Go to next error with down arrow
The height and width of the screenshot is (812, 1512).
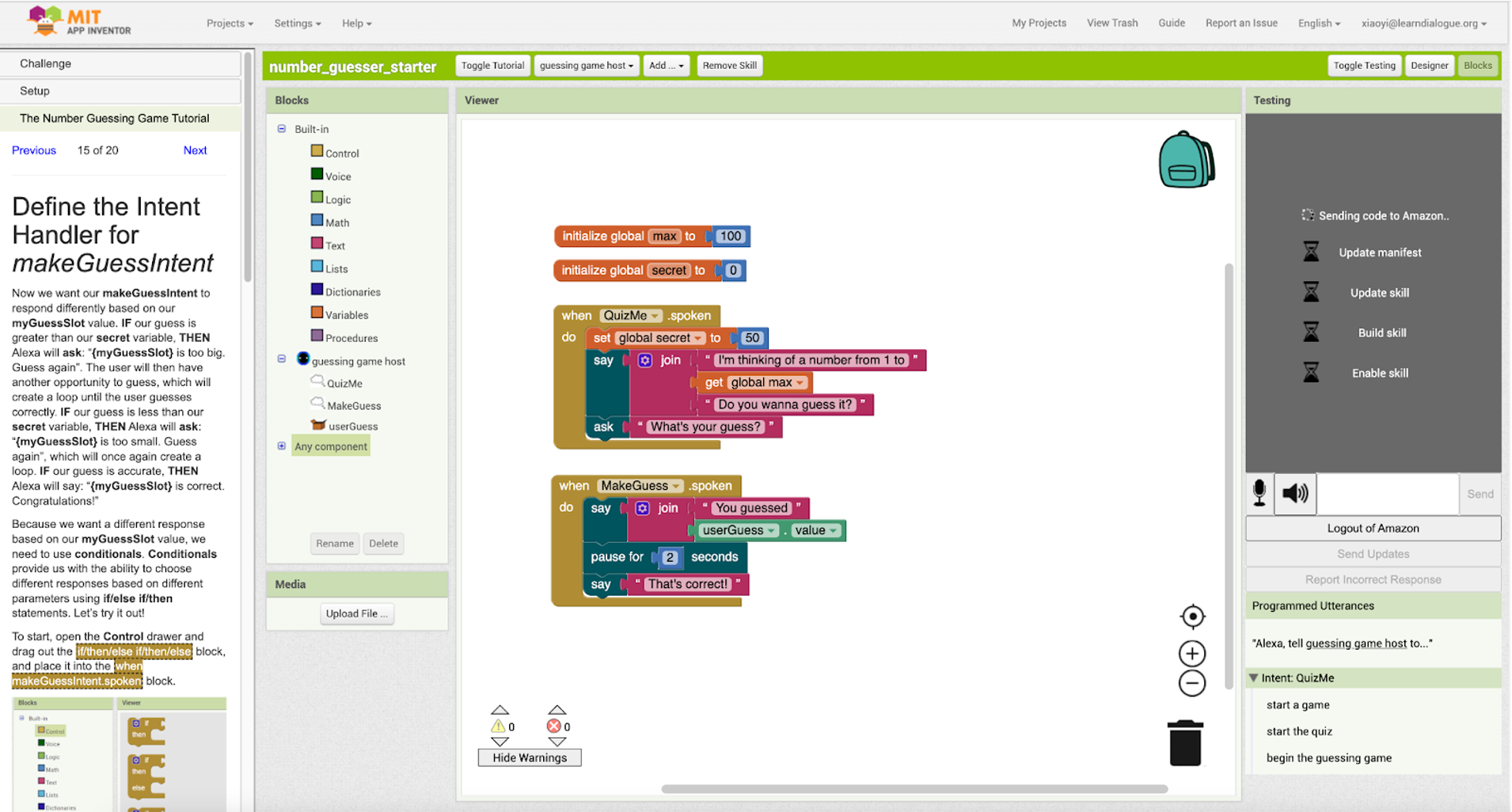pos(557,742)
